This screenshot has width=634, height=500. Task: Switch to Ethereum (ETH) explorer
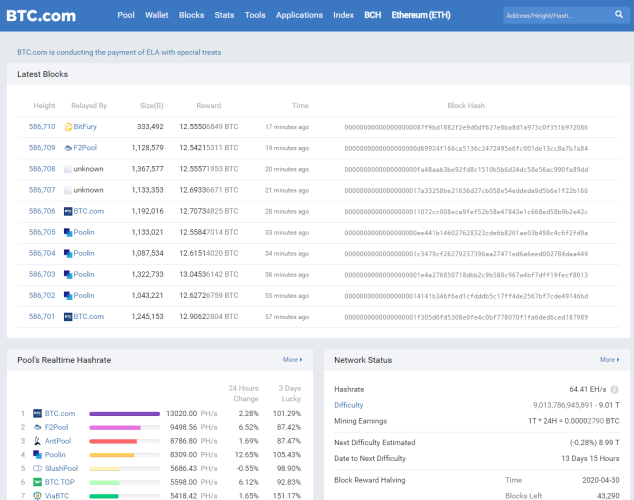(421, 15)
